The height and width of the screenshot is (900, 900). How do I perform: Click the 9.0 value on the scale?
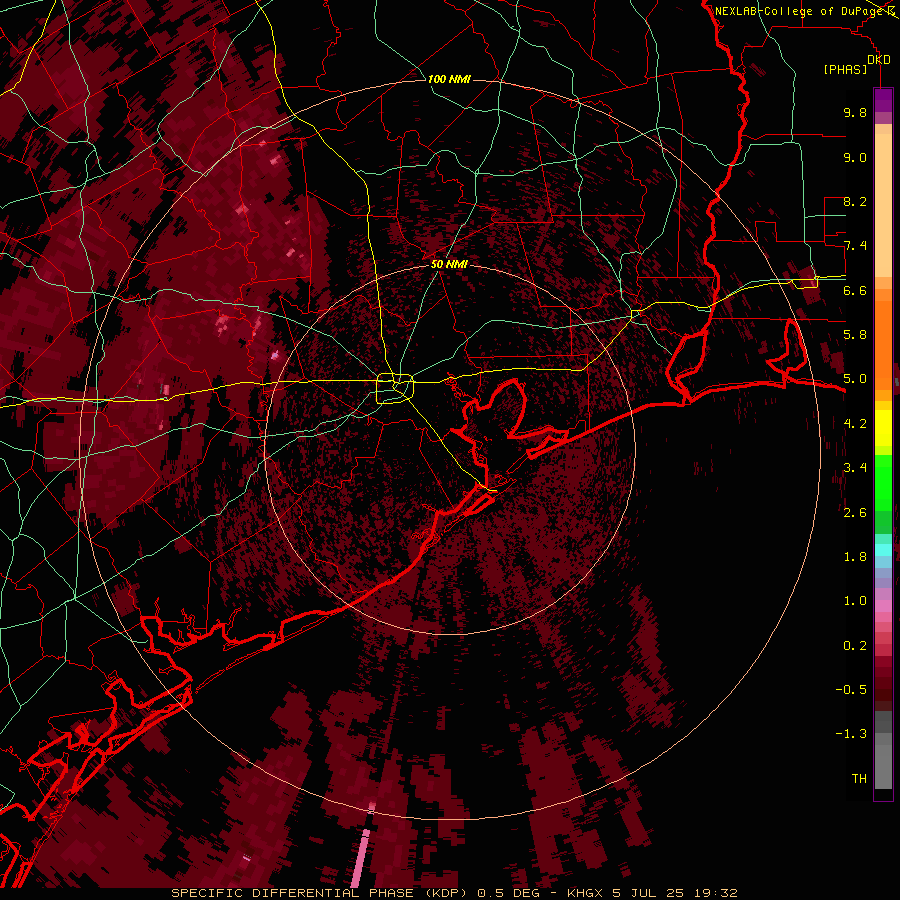[x=855, y=158]
